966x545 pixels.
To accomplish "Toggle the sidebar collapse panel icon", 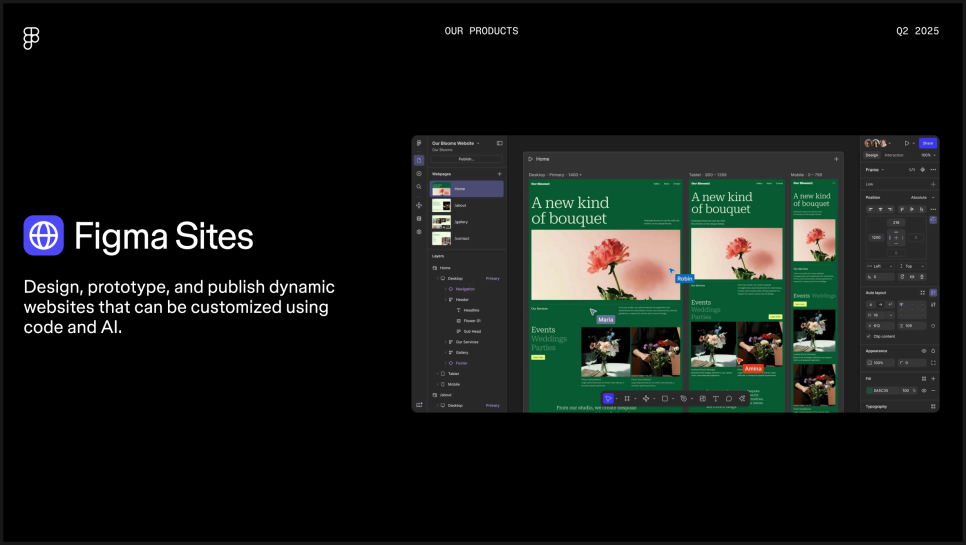I will [500, 143].
